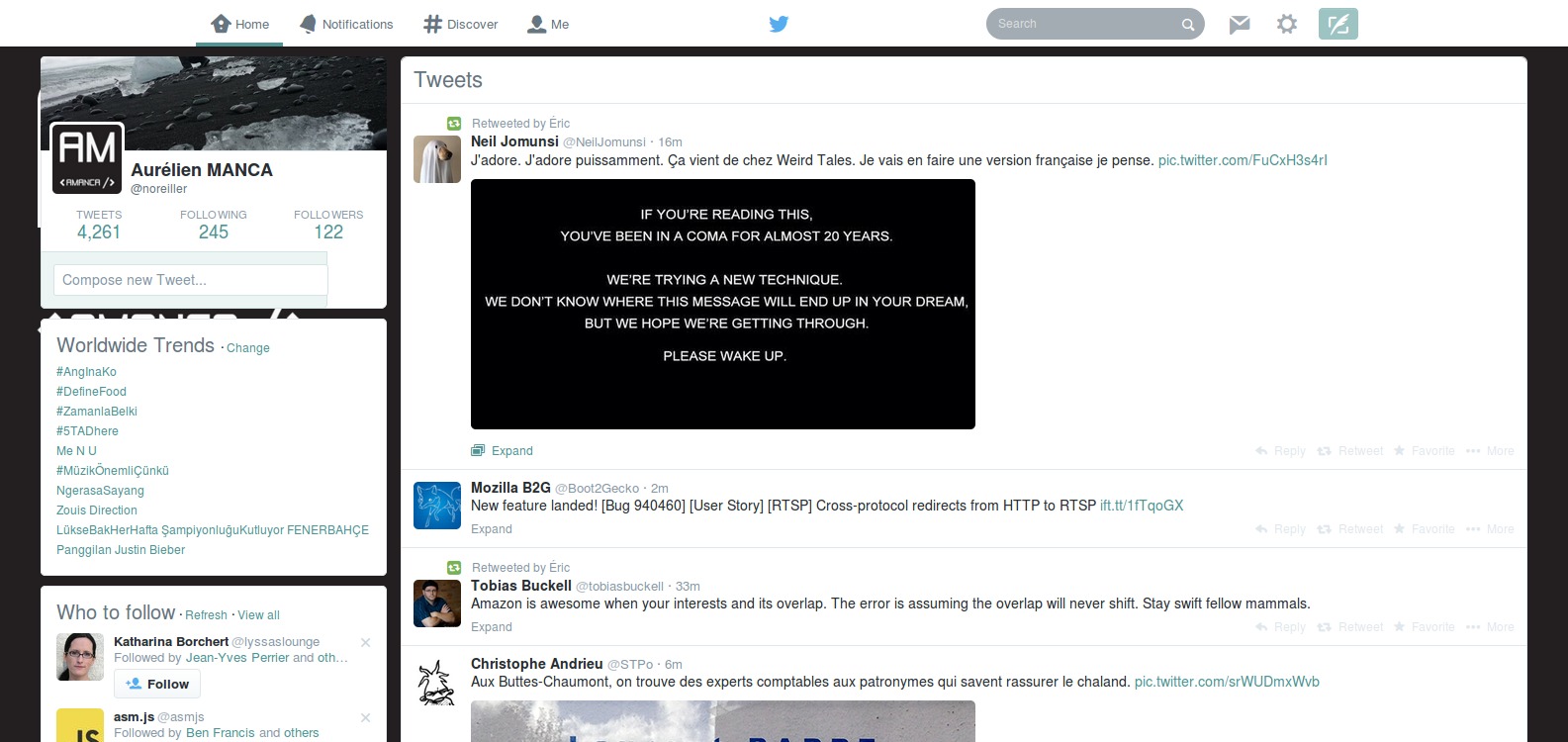Open the Notifications tab
Viewport: 1568px width, 742px height.
coord(346,24)
